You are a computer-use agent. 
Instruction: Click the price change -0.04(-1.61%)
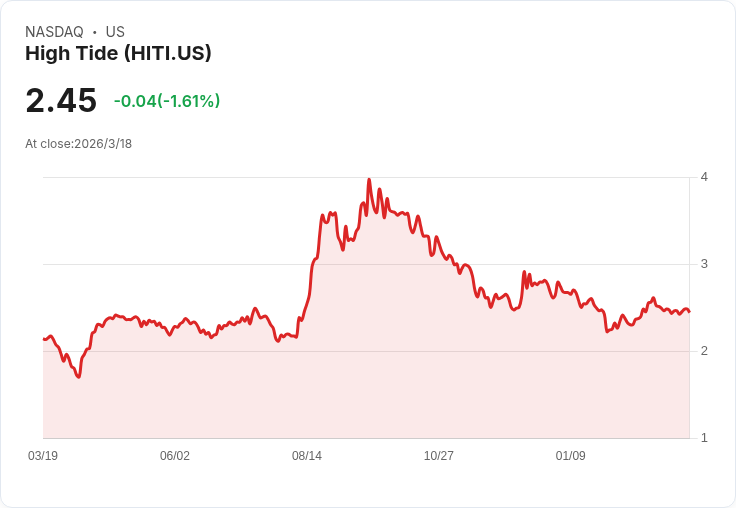(x=167, y=101)
